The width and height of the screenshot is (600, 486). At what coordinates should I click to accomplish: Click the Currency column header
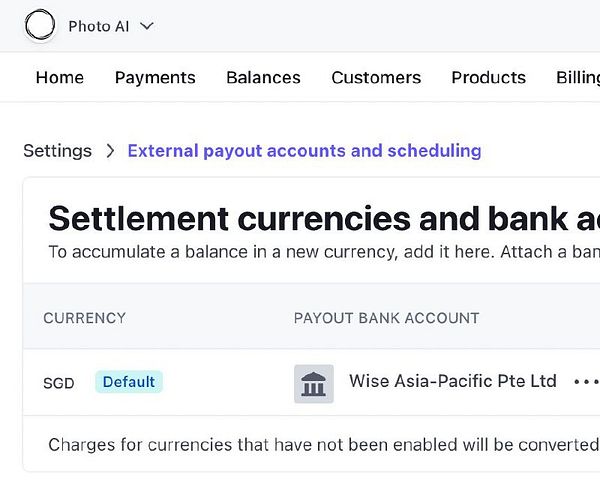point(85,318)
